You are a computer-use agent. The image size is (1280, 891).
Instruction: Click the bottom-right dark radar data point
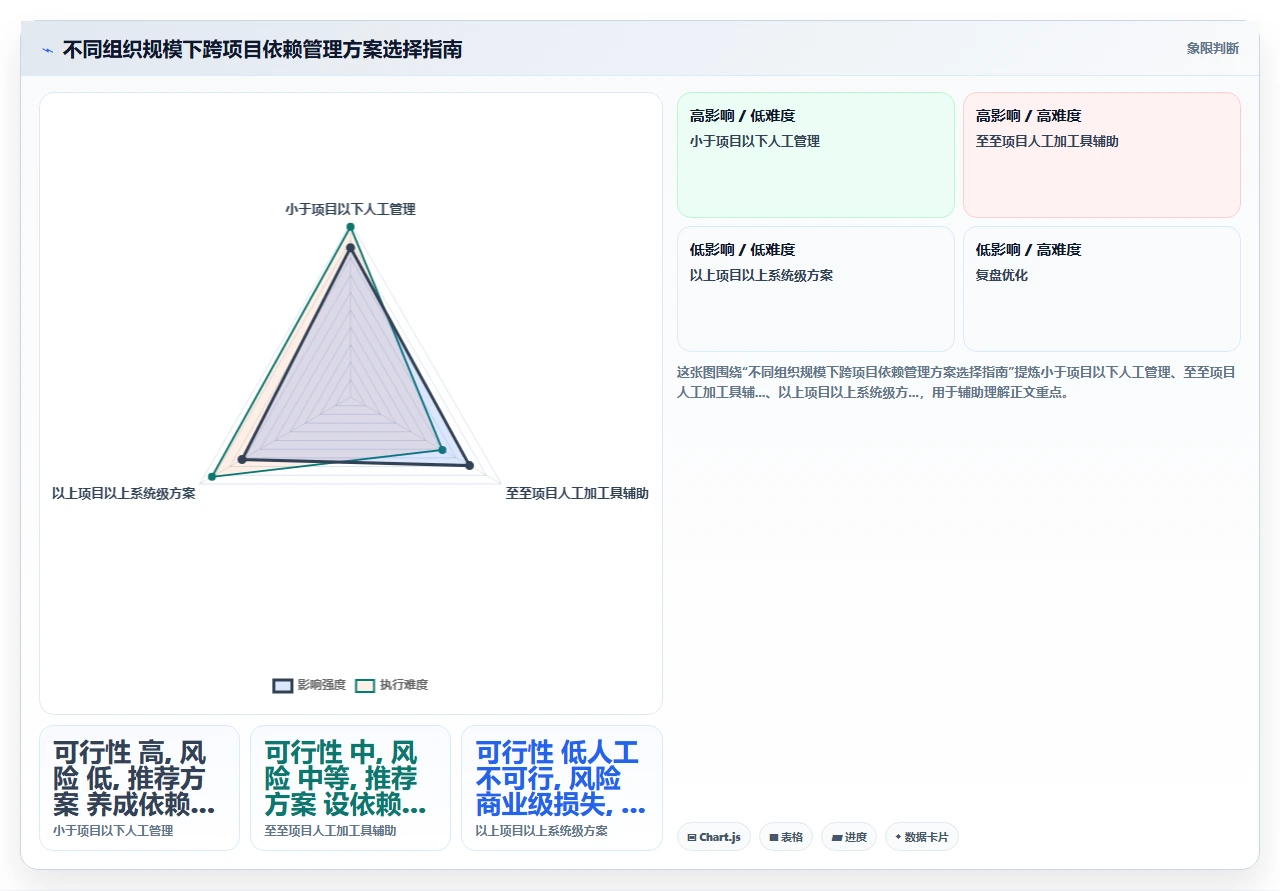pos(469,465)
